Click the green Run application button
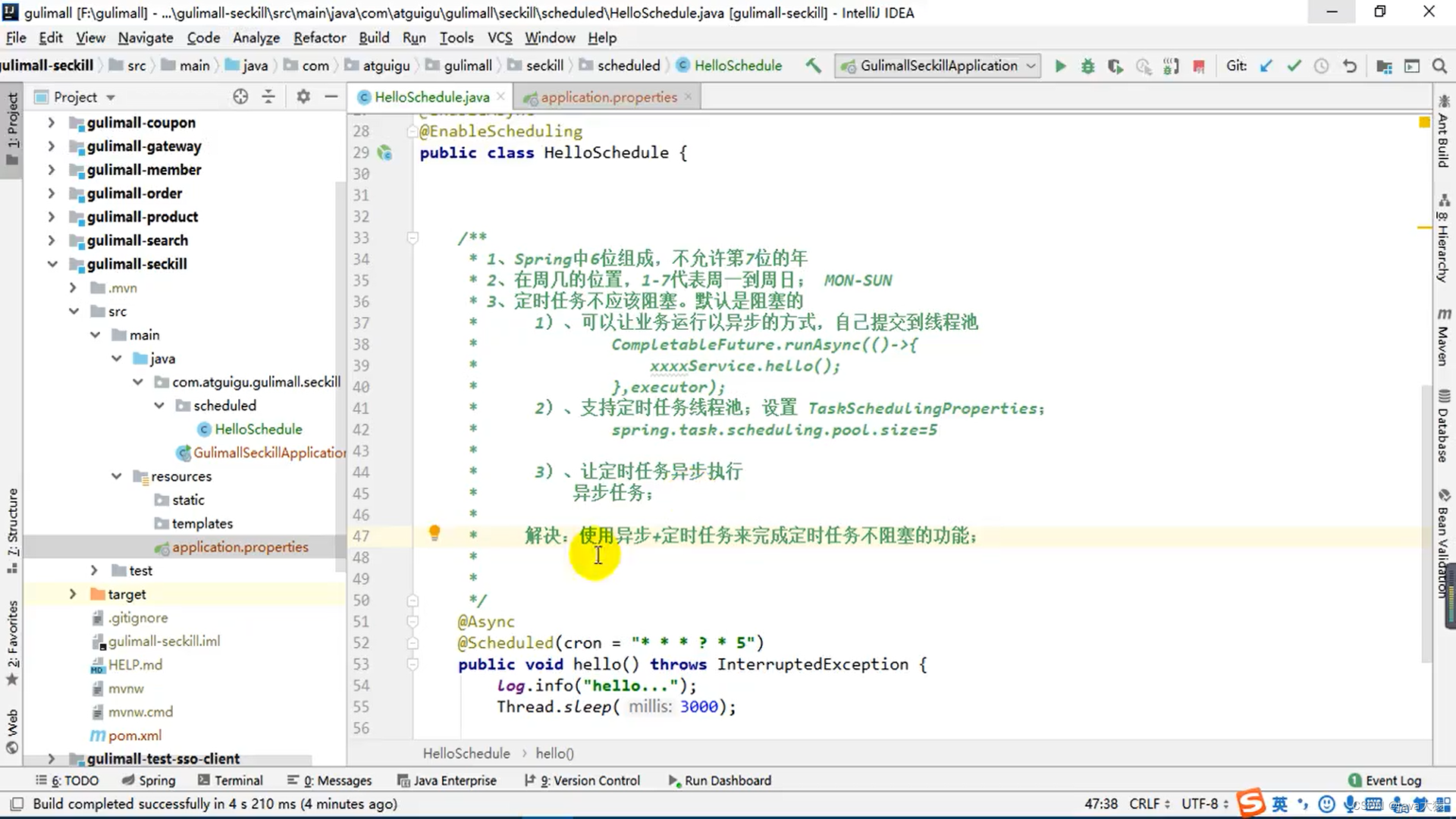 (x=1060, y=66)
